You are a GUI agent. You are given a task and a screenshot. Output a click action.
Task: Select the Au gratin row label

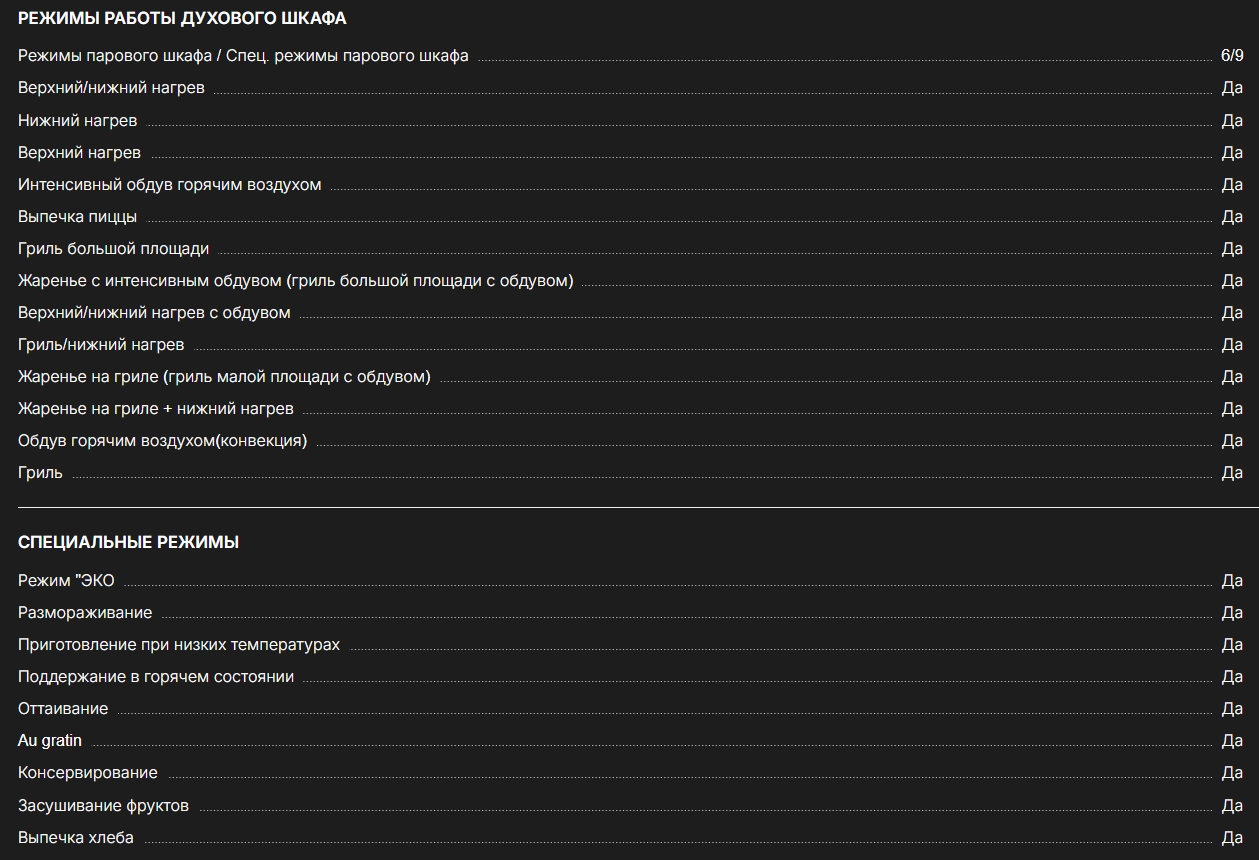50,740
